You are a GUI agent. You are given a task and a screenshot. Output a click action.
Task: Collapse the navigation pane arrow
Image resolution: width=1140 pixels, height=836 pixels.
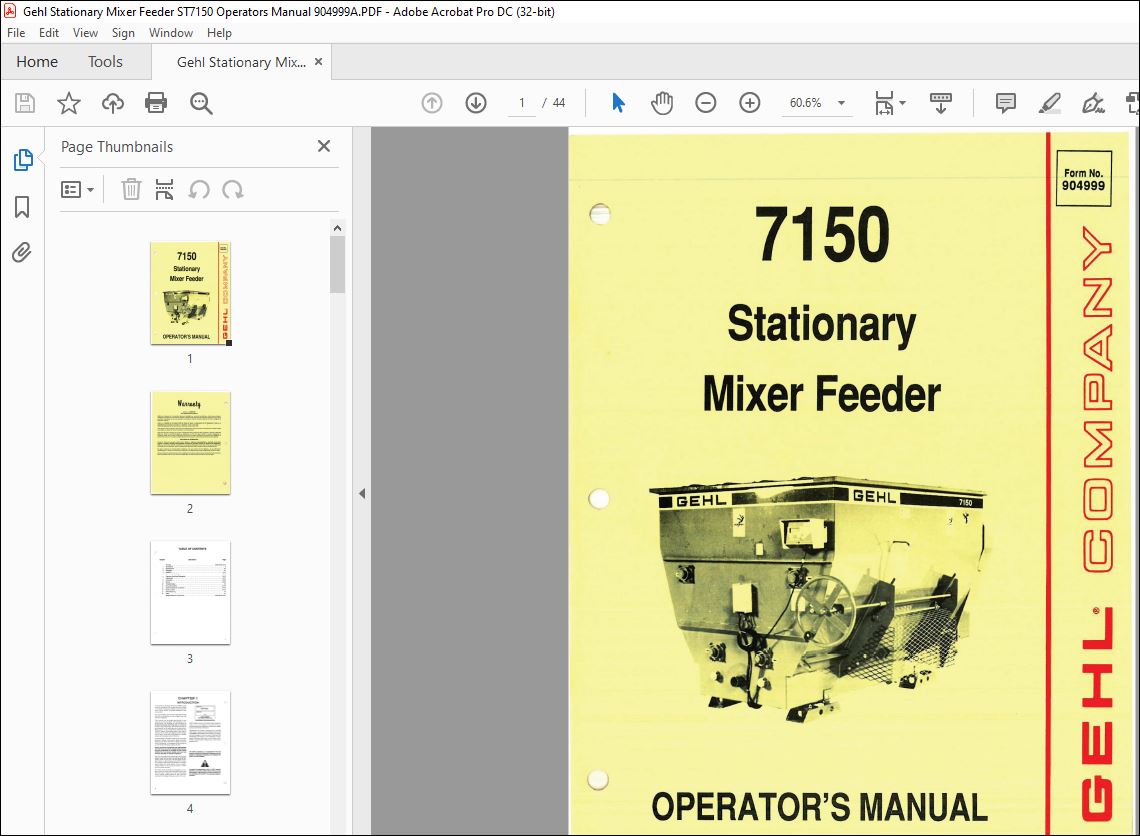(x=362, y=494)
